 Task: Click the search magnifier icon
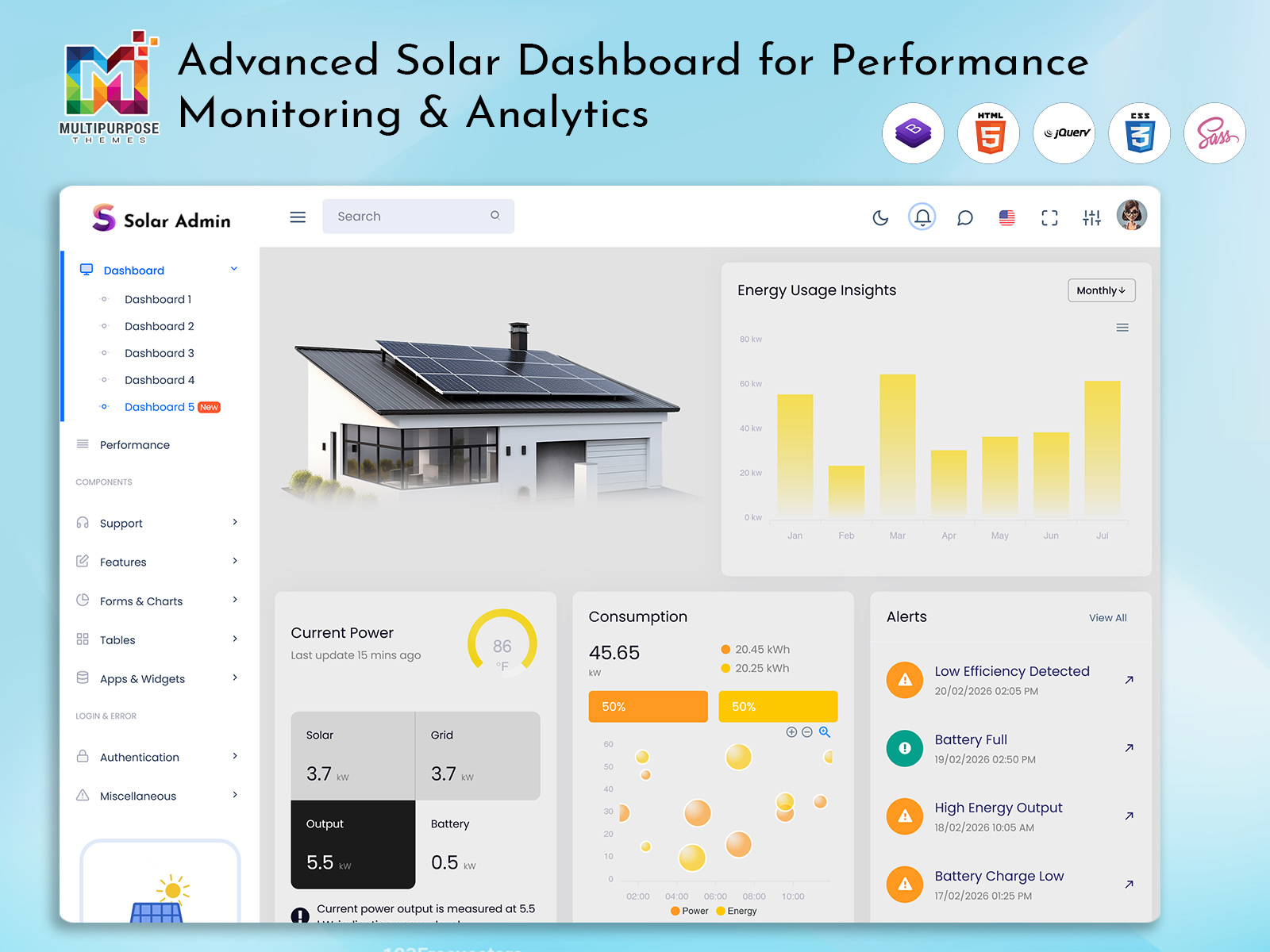click(x=495, y=215)
